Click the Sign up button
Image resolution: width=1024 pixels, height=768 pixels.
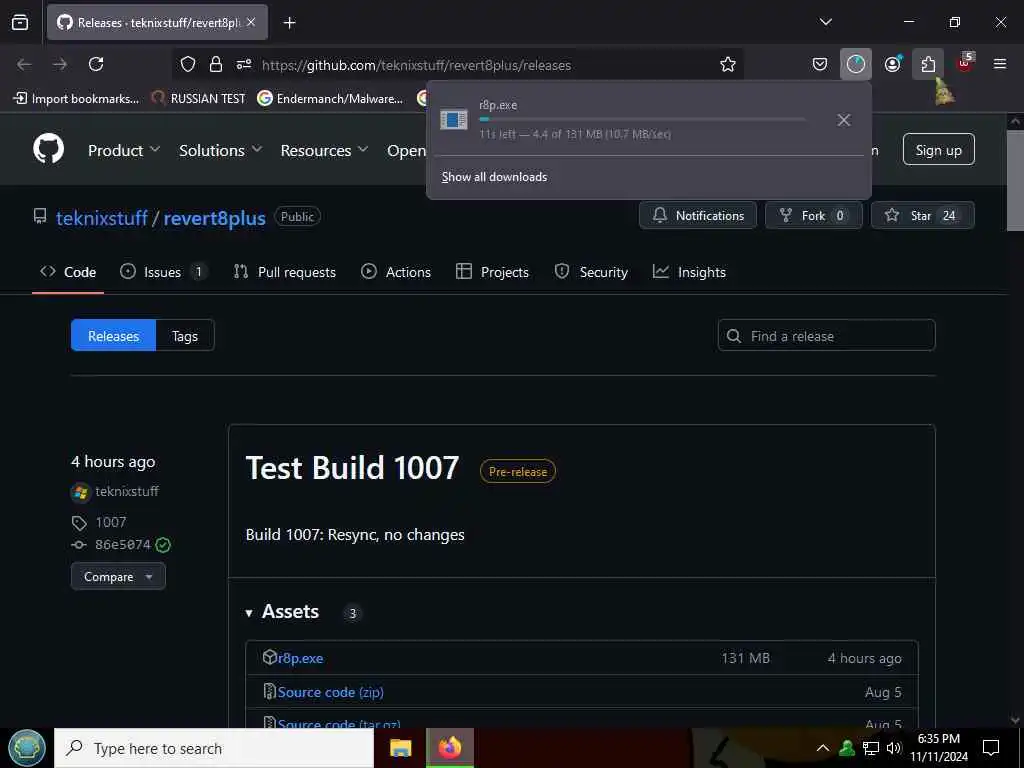938,150
